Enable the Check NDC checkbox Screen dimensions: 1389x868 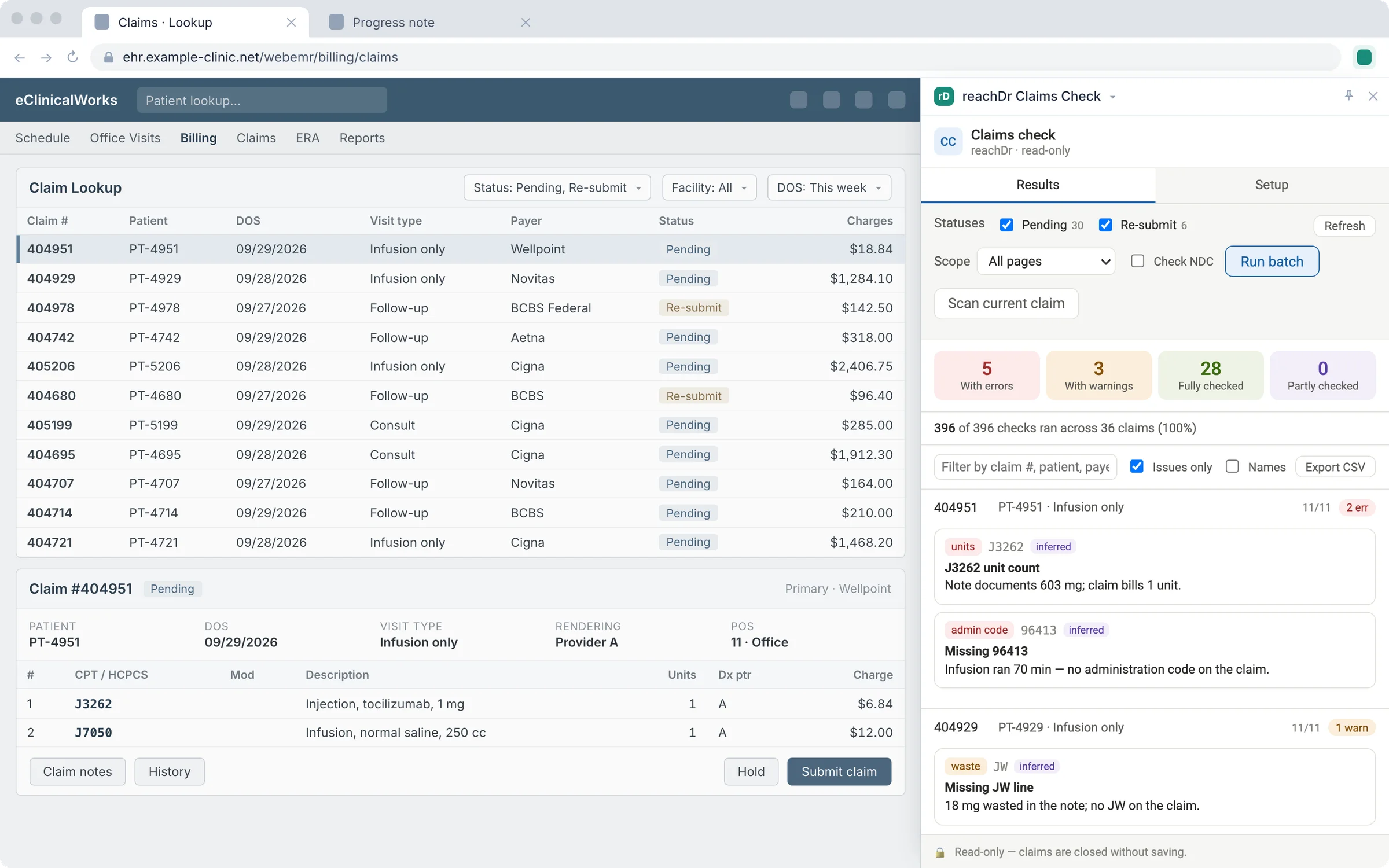(1137, 262)
